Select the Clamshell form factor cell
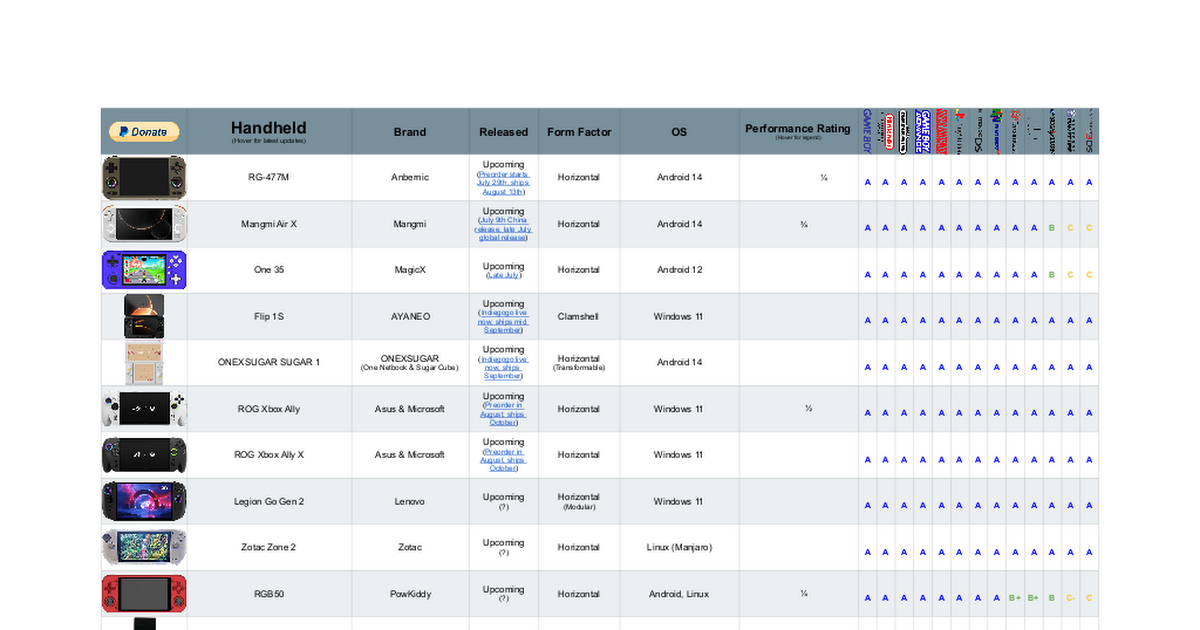 (579, 316)
